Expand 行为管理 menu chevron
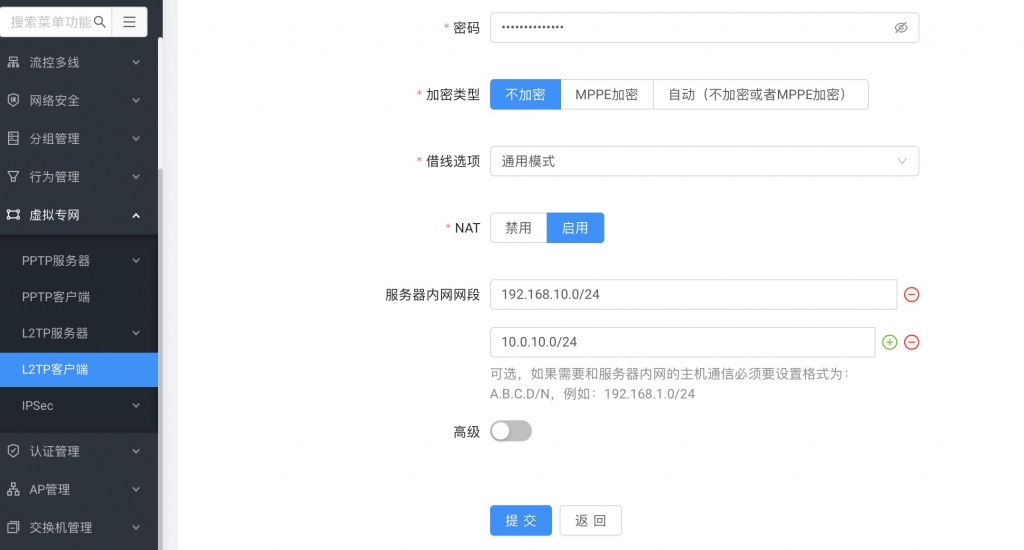 tap(136, 177)
